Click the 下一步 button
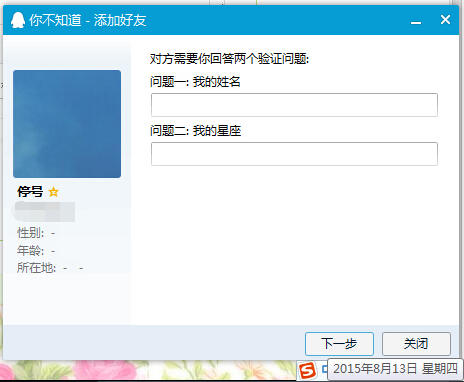This screenshot has height=382, width=464. click(339, 344)
